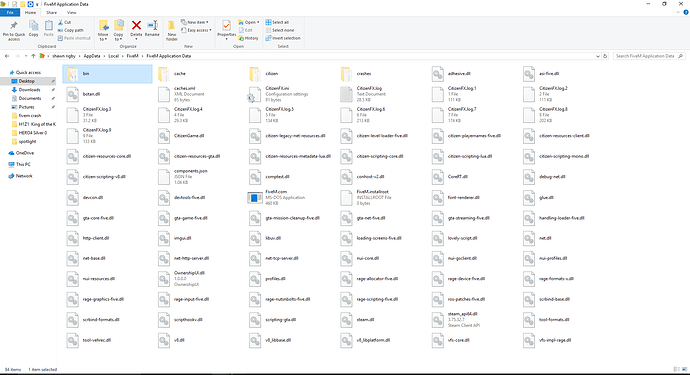Expand the Easy access dropdown

pyautogui.click(x=196, y=30)
